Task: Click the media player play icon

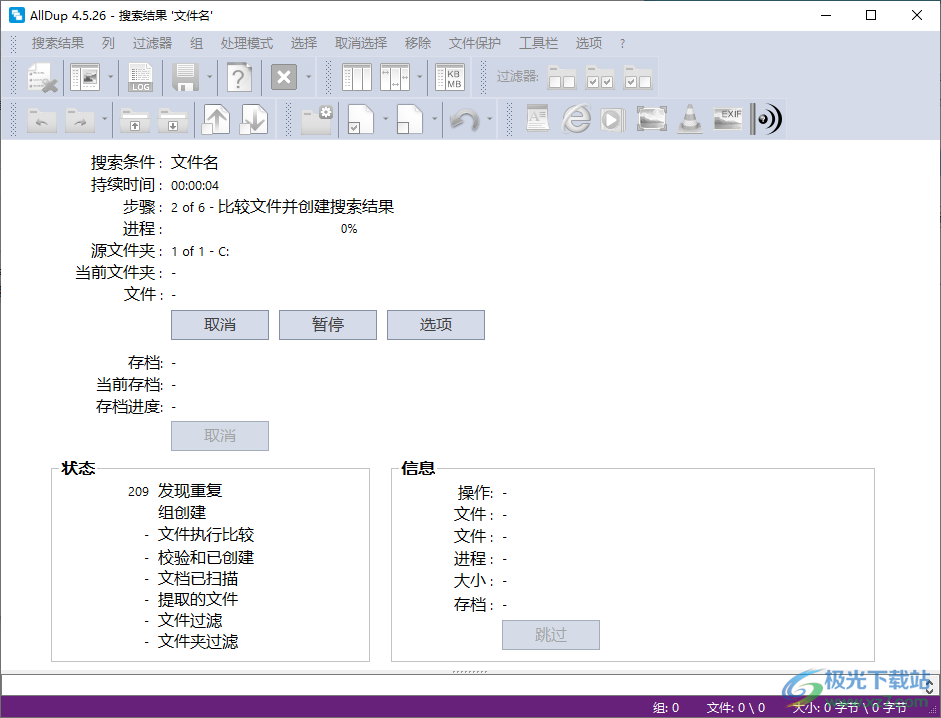Action: [x=613, y=119]
